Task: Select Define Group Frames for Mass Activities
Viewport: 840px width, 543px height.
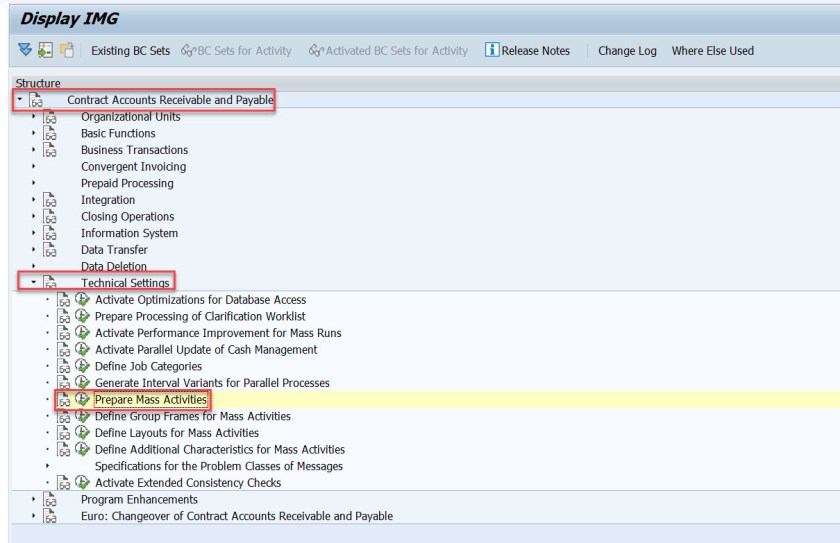Action: pos(192,416)
